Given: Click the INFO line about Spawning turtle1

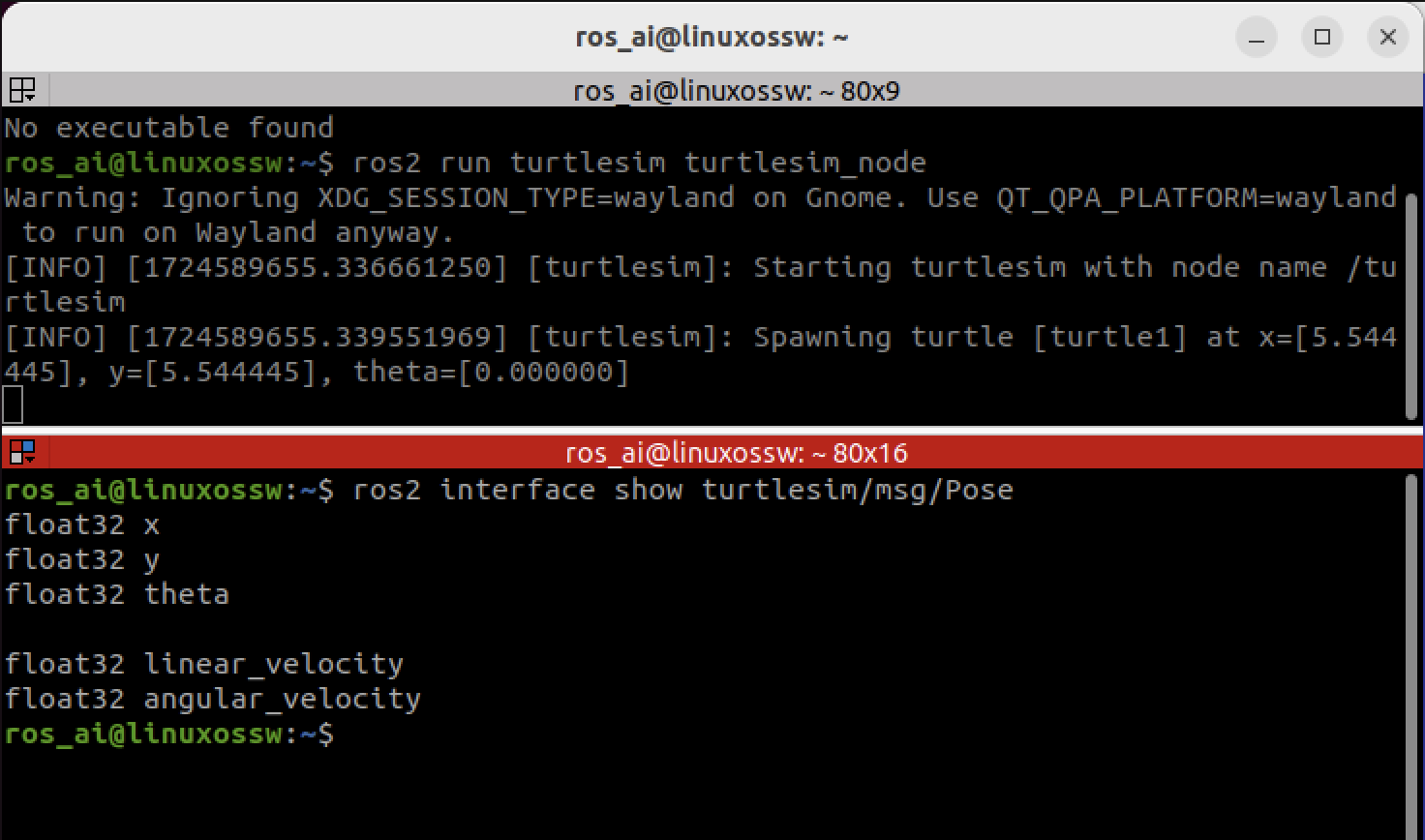Looking at the screenshot, I should point(678,336).
